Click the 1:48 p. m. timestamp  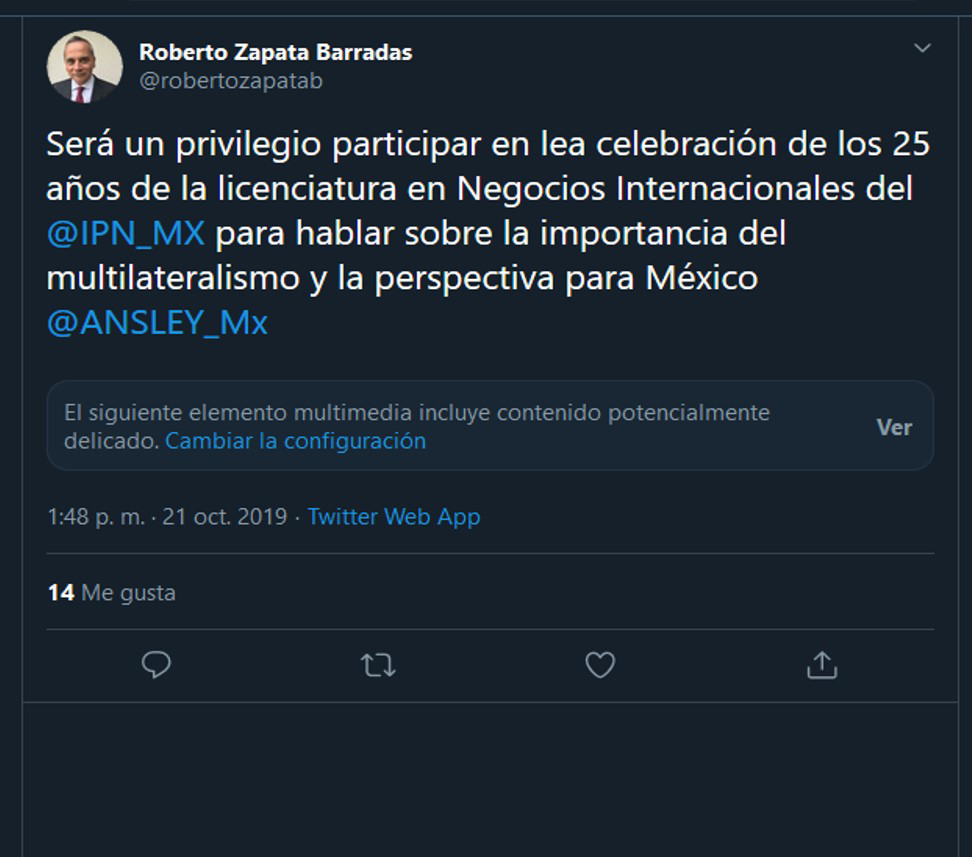(95, 517)
